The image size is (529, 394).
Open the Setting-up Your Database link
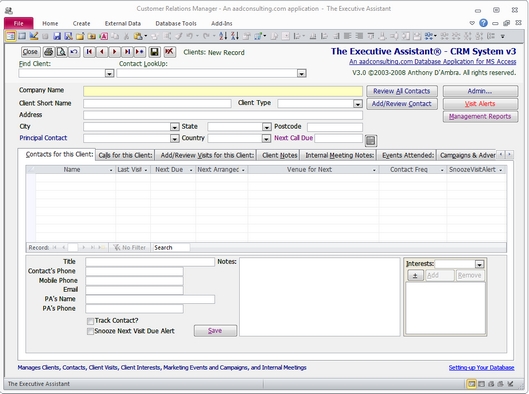(x=481, y=368)
